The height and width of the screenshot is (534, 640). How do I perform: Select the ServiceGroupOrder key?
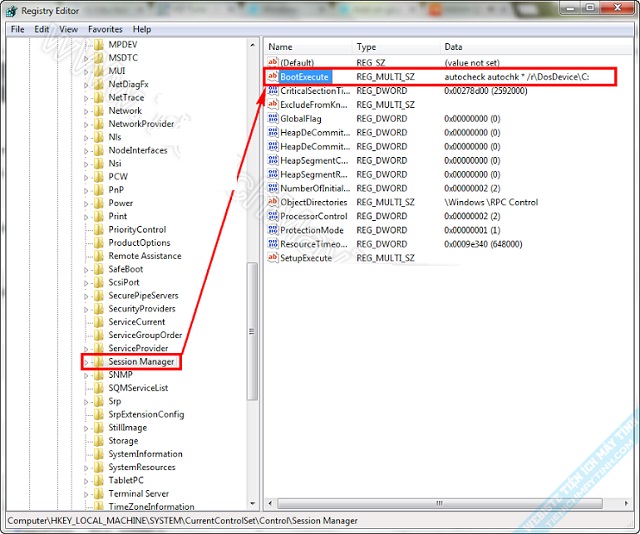[145, 335]
